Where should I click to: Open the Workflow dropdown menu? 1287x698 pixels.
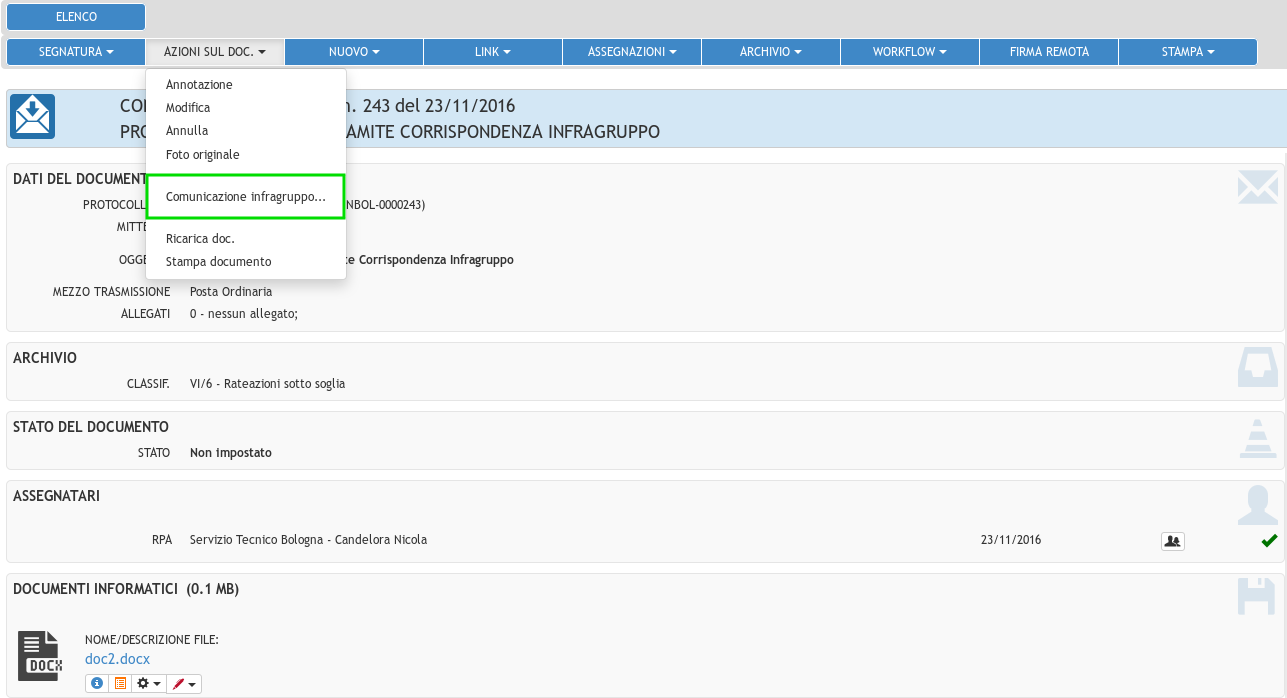tap(910, 52)
